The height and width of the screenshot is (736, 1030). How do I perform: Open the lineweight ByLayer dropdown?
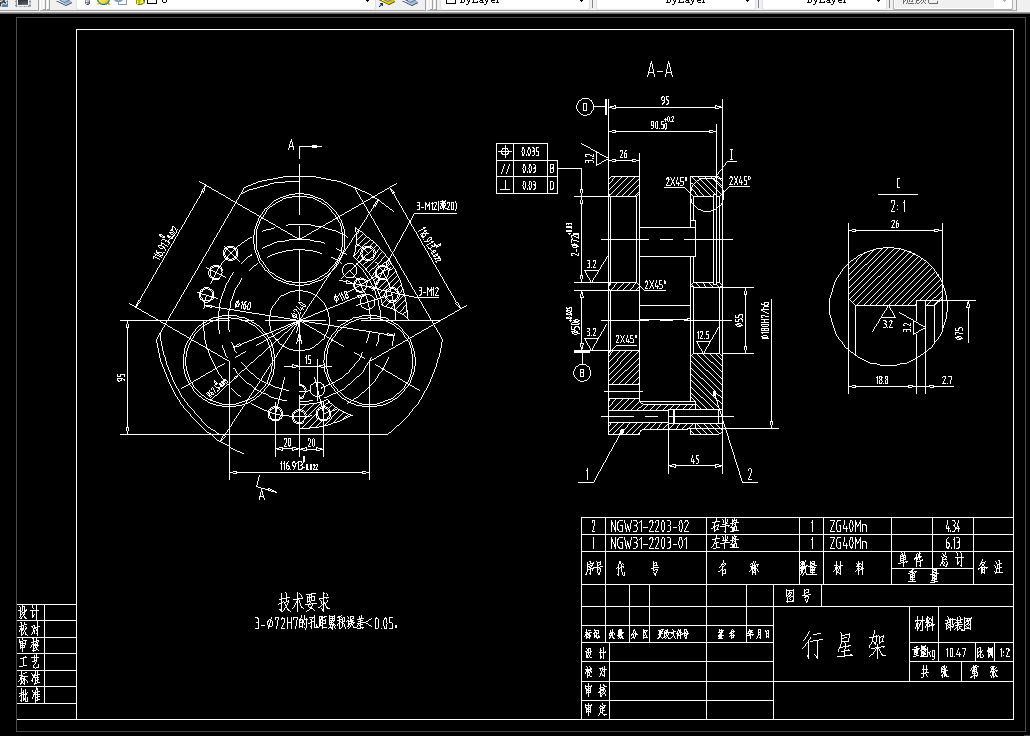(x=822, y=3)
